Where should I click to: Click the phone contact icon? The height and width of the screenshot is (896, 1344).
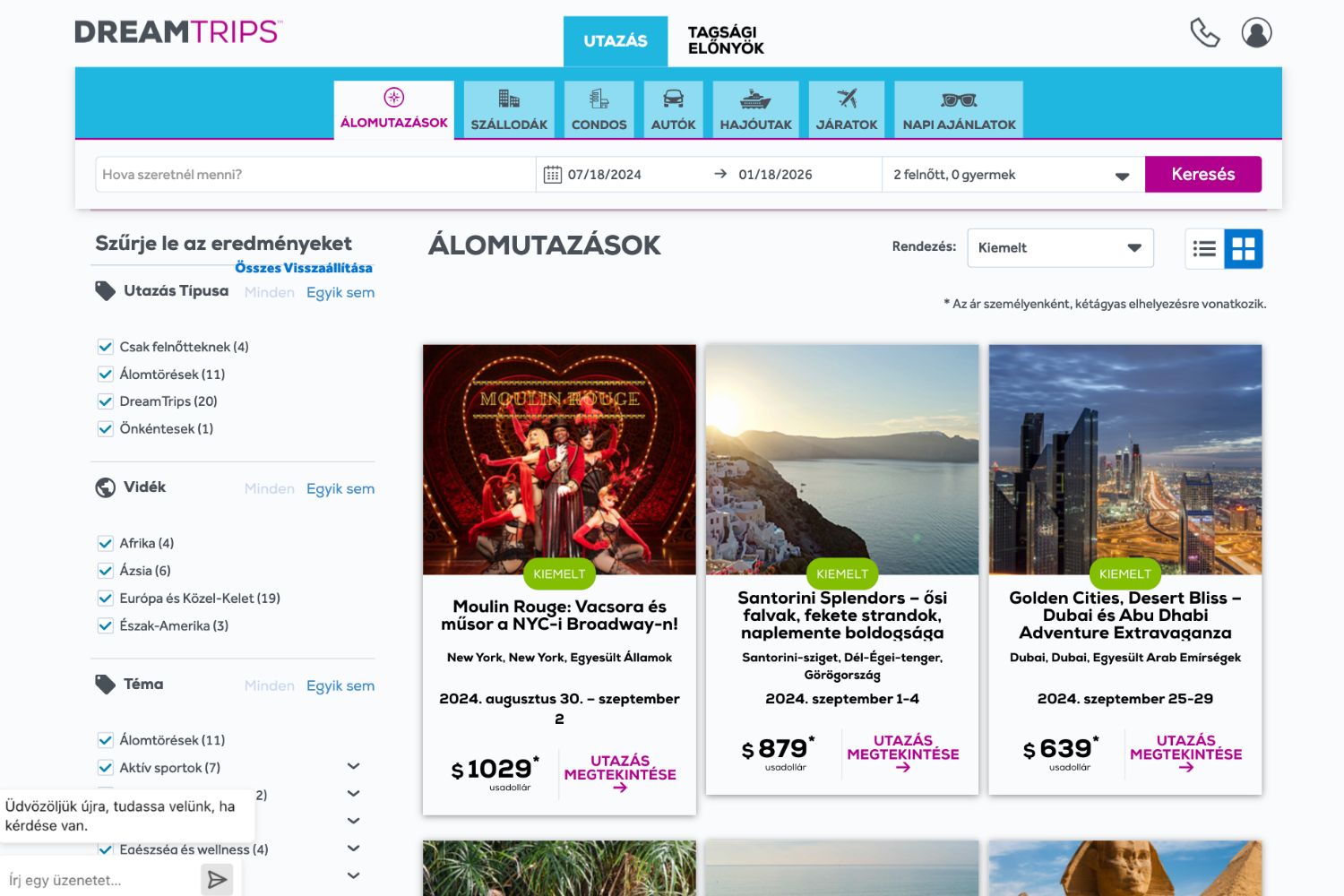pos(1204,33)
